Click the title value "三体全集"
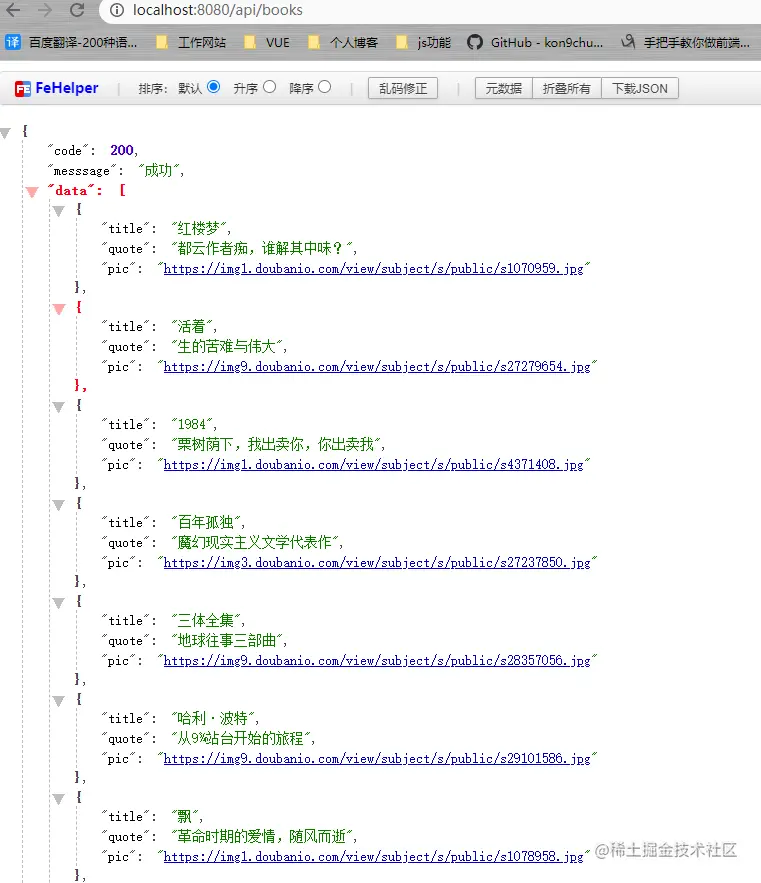The height and width of the screenshot is (883, 761). [x=206, y=620]
